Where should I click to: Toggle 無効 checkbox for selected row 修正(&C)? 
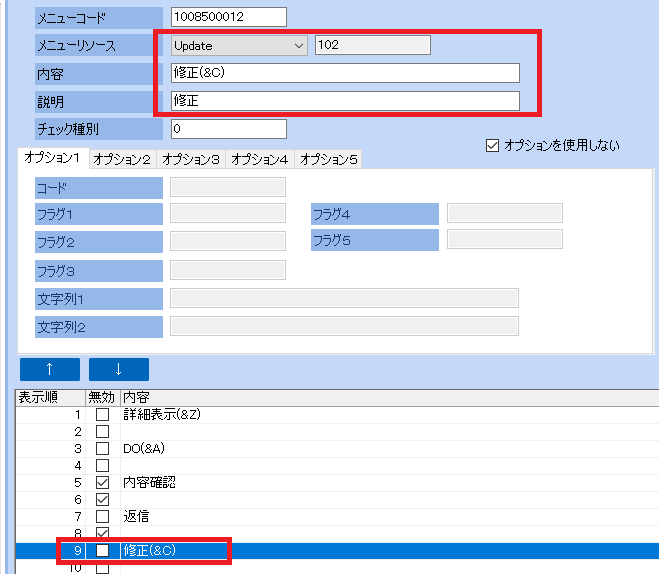click(x=103, y=550)
